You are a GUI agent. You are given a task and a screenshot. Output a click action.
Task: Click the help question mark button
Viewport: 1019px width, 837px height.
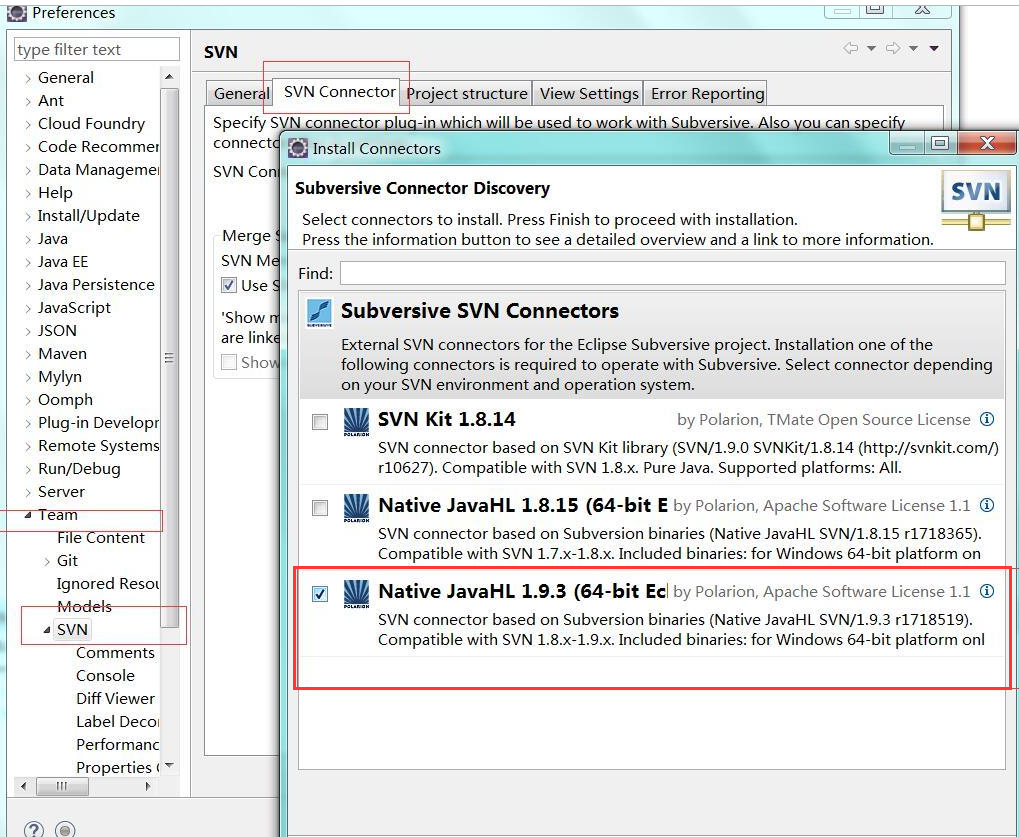pyautogui.click(x=33, y=829)
